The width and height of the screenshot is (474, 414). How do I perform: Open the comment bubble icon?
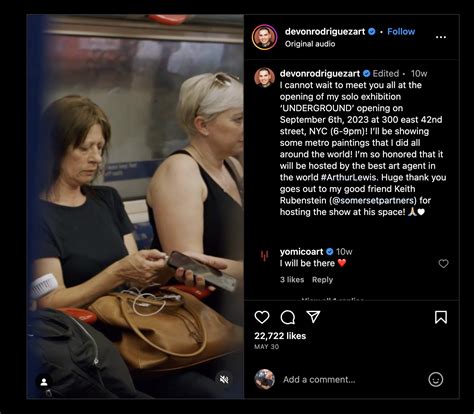click(x=288, y=317)
